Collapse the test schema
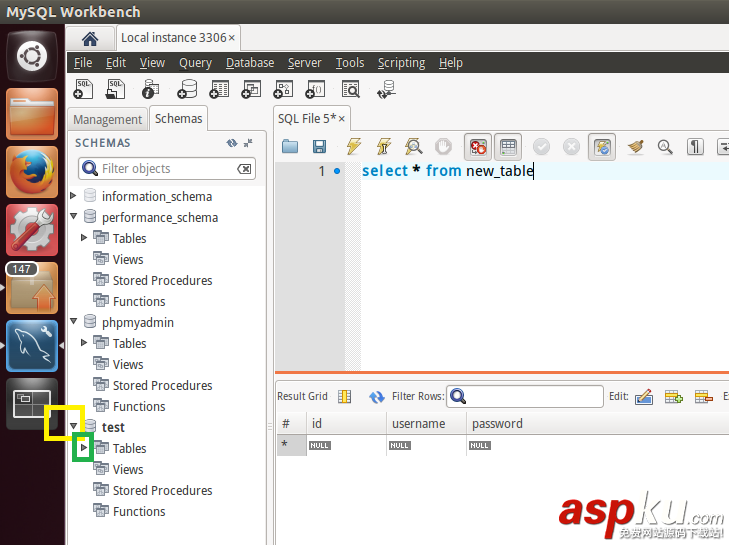729x545 pixels. tap(73, 425)
